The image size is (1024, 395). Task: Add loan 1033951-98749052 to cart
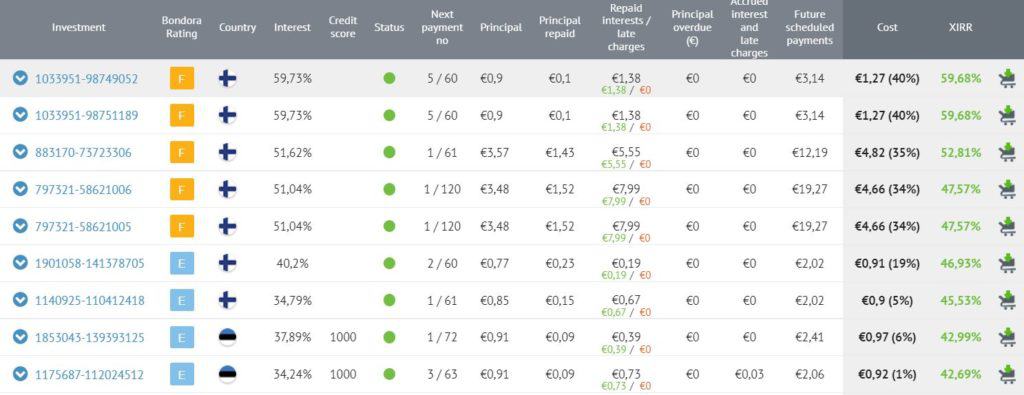(x=1006, y=78)
